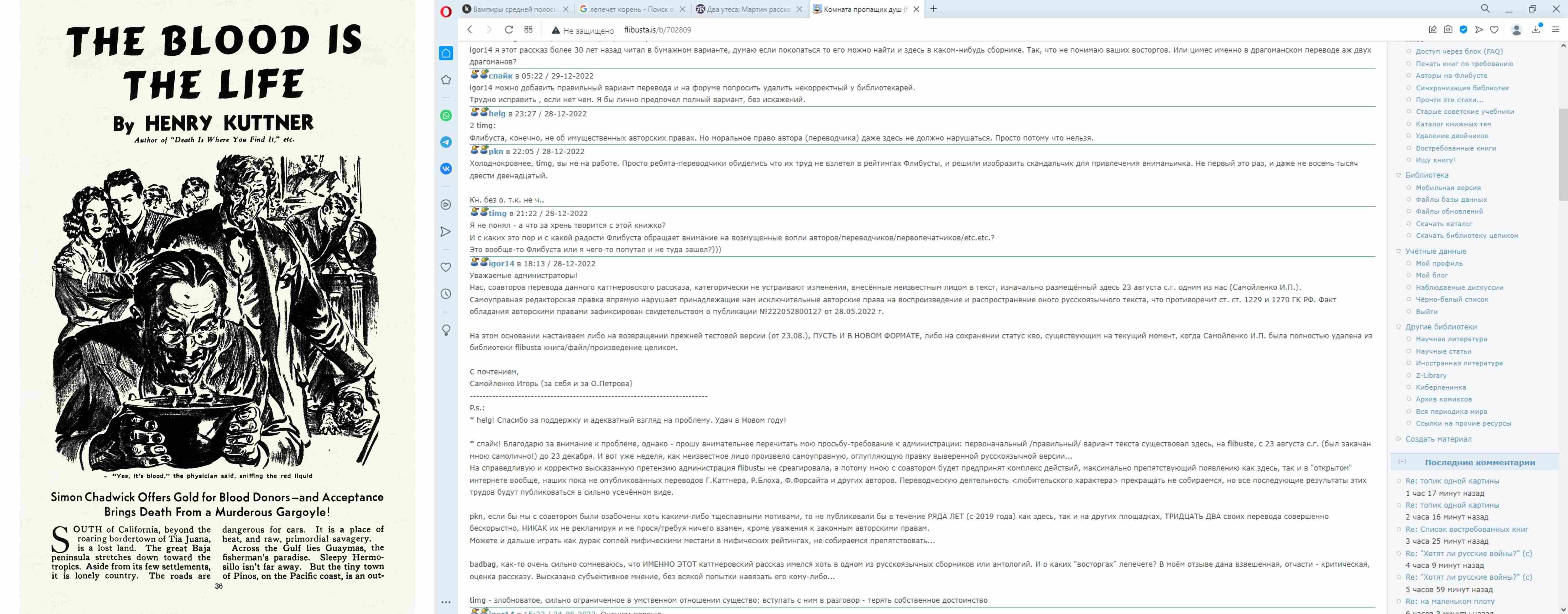
Task: Launch VK messenger from the sidebar
Action: pyautogui.click(x=446, y=169)
